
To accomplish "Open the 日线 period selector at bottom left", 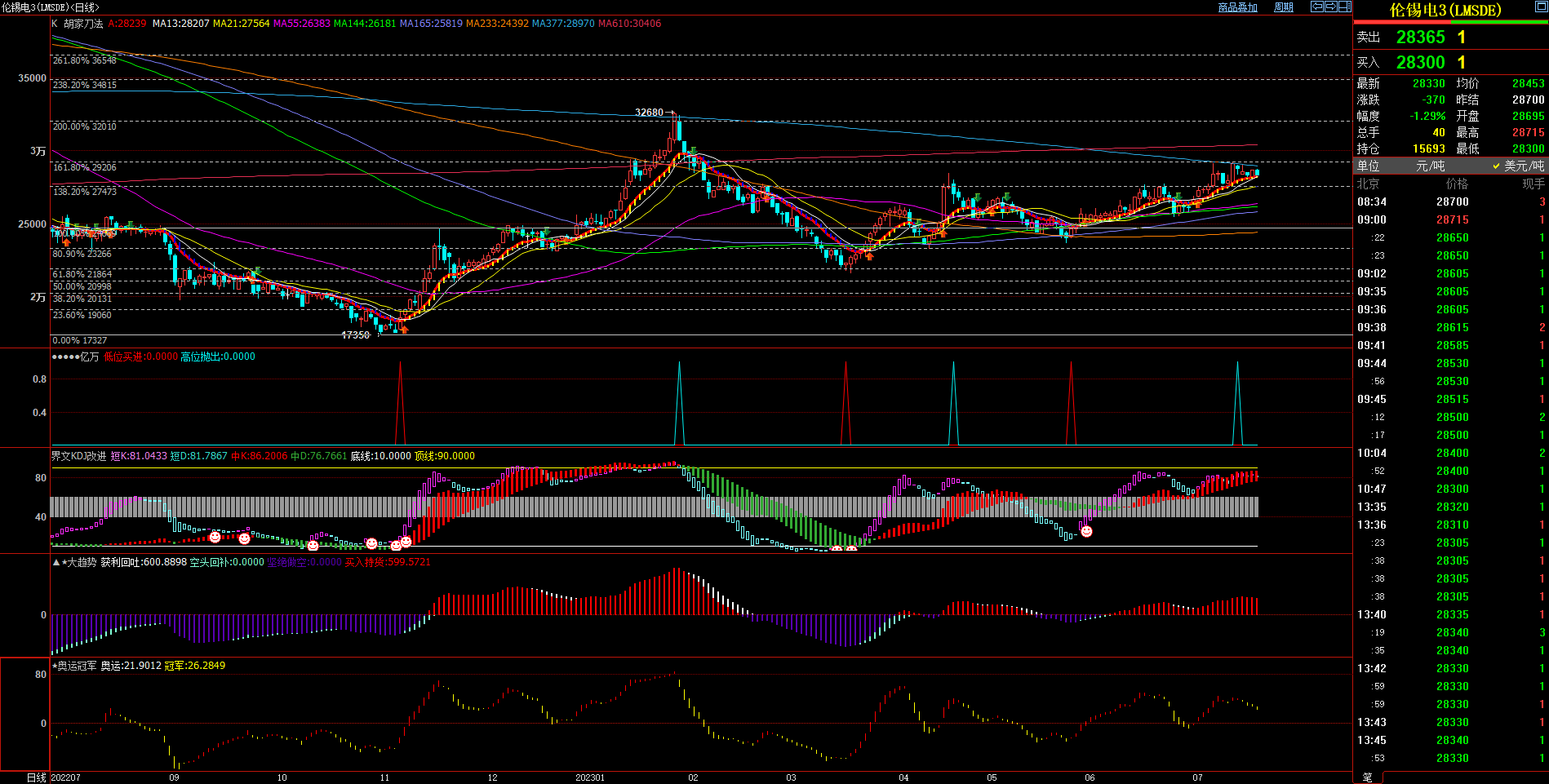I will (x=36, y=777).
